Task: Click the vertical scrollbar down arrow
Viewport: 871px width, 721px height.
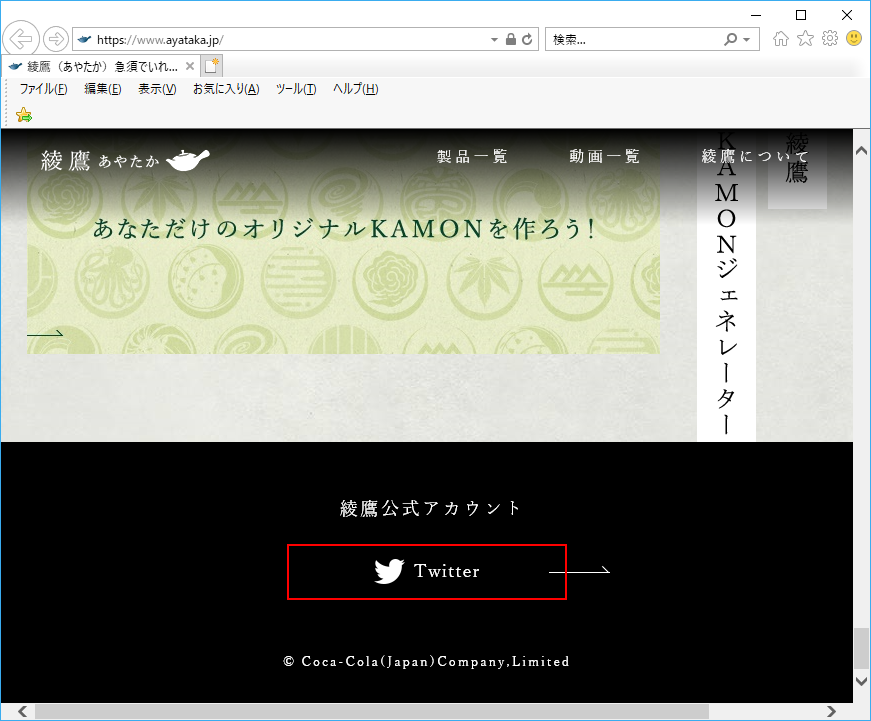Action: click(x=862, y=681)
